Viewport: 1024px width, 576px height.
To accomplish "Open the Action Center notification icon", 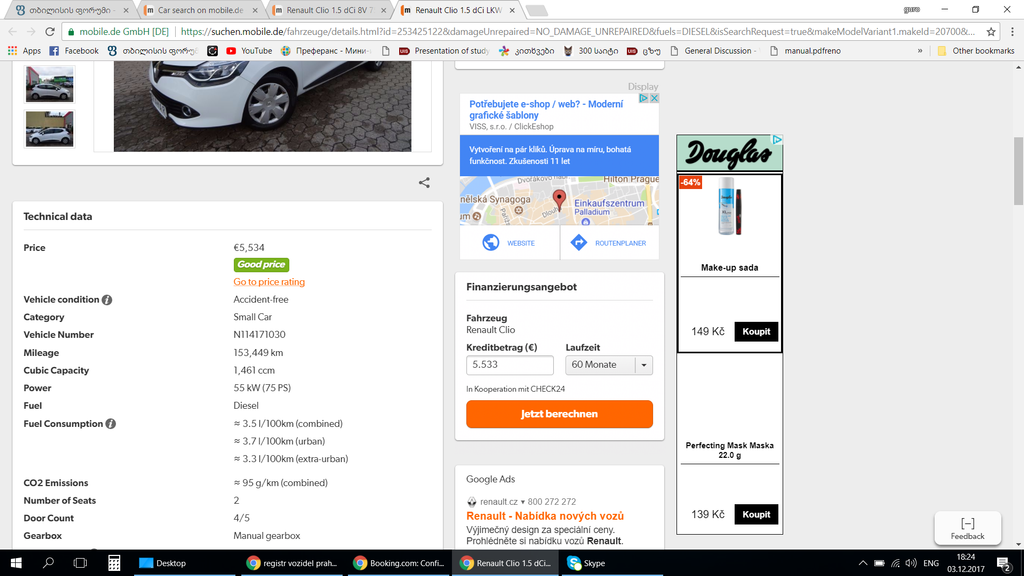I will point(1004,563).
